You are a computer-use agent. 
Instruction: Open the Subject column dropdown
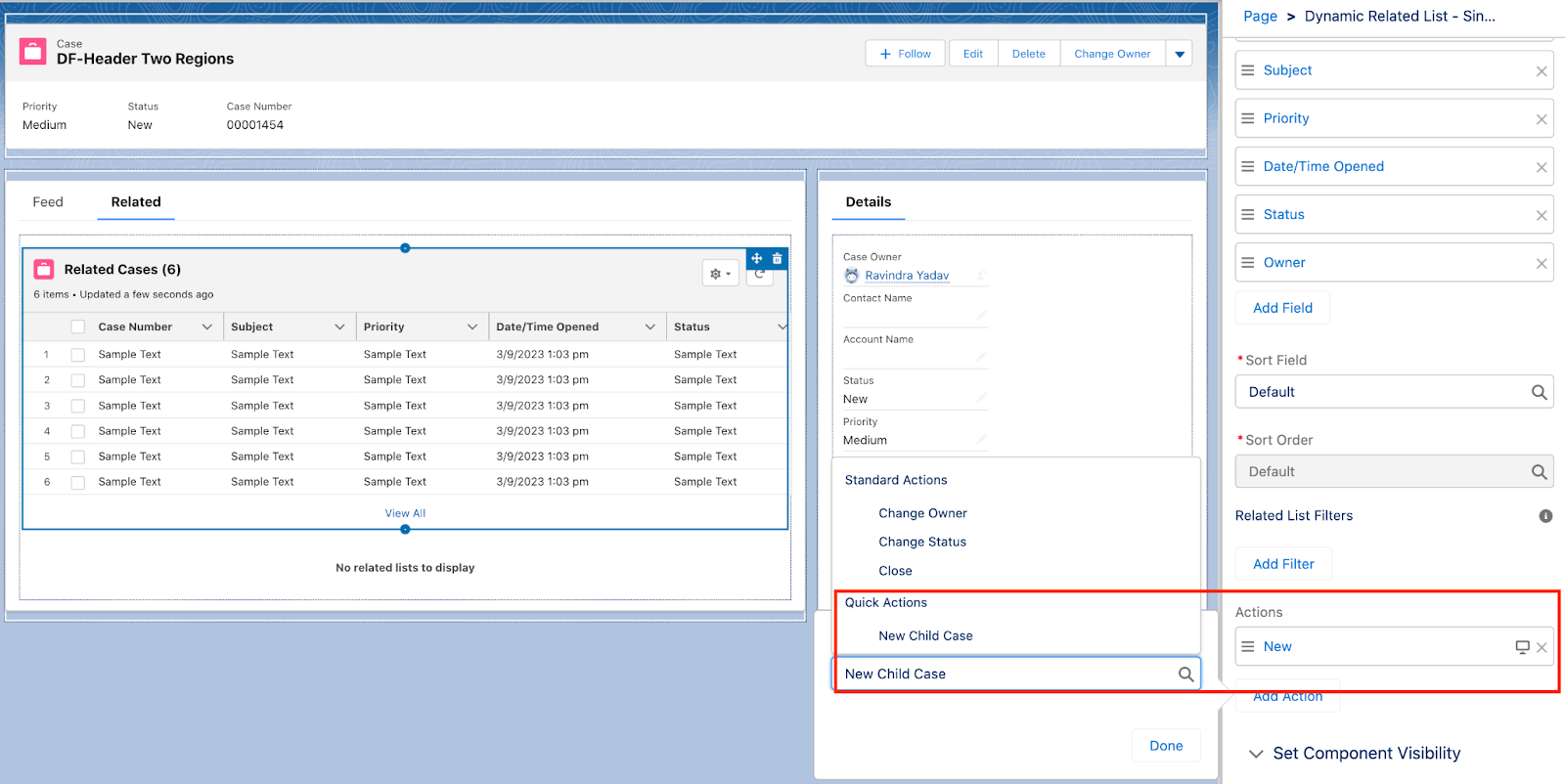(x=339, y=327)
